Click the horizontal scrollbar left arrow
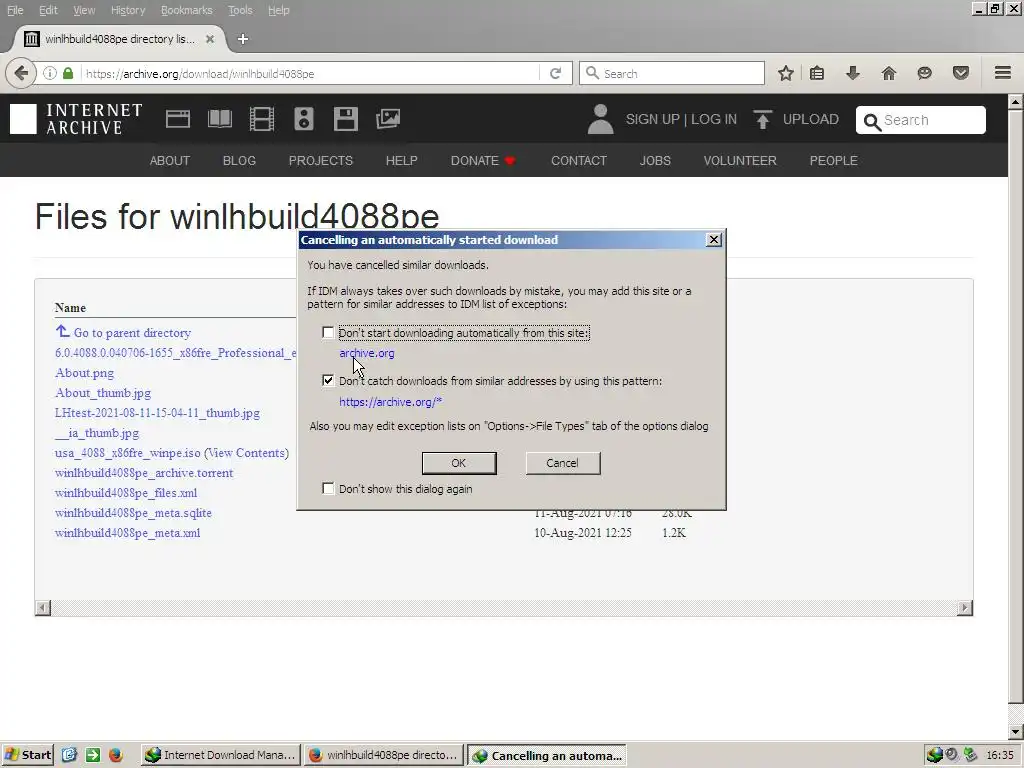Image resolution: width=1024 pixels, height=768 pixels. [x=42, y=608]
